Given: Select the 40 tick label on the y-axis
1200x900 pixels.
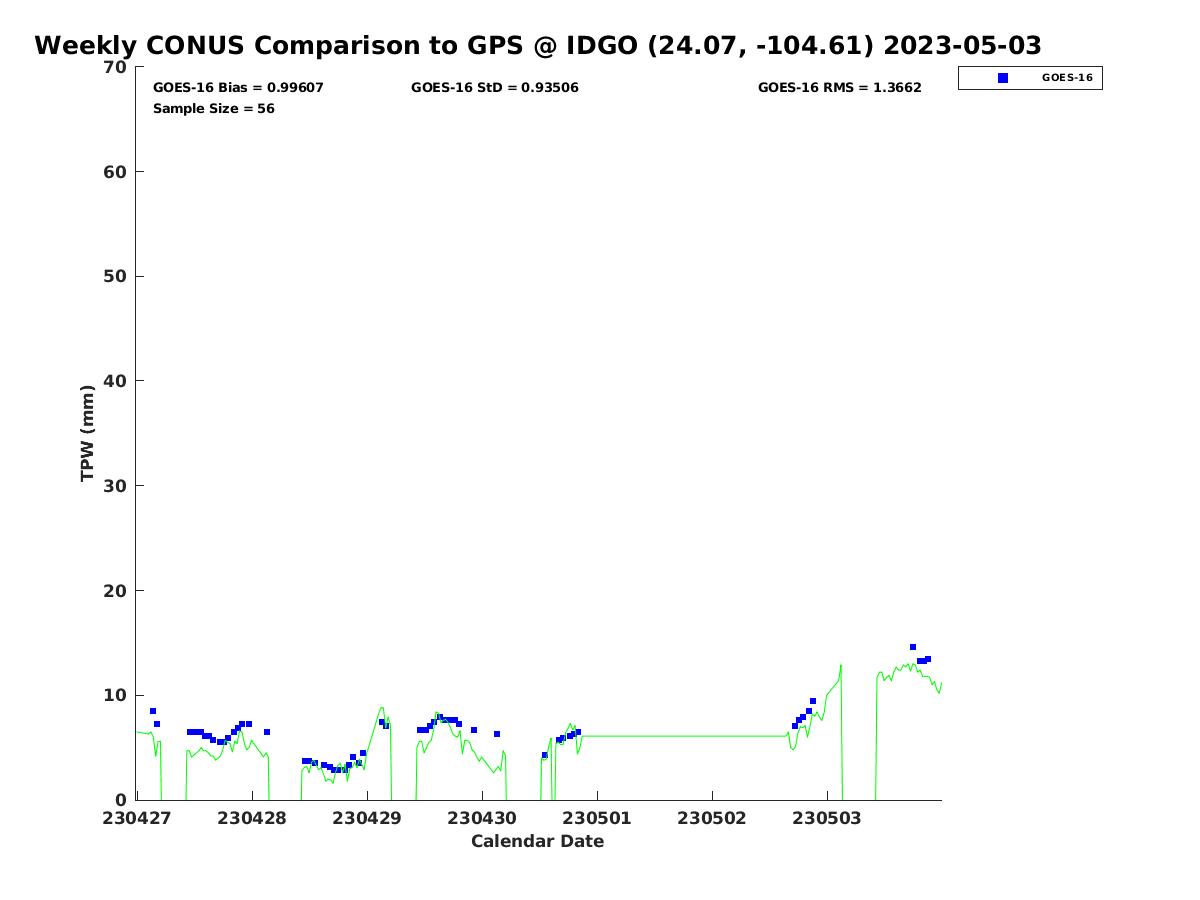Looking at the screenshot, I should [116, 381].
